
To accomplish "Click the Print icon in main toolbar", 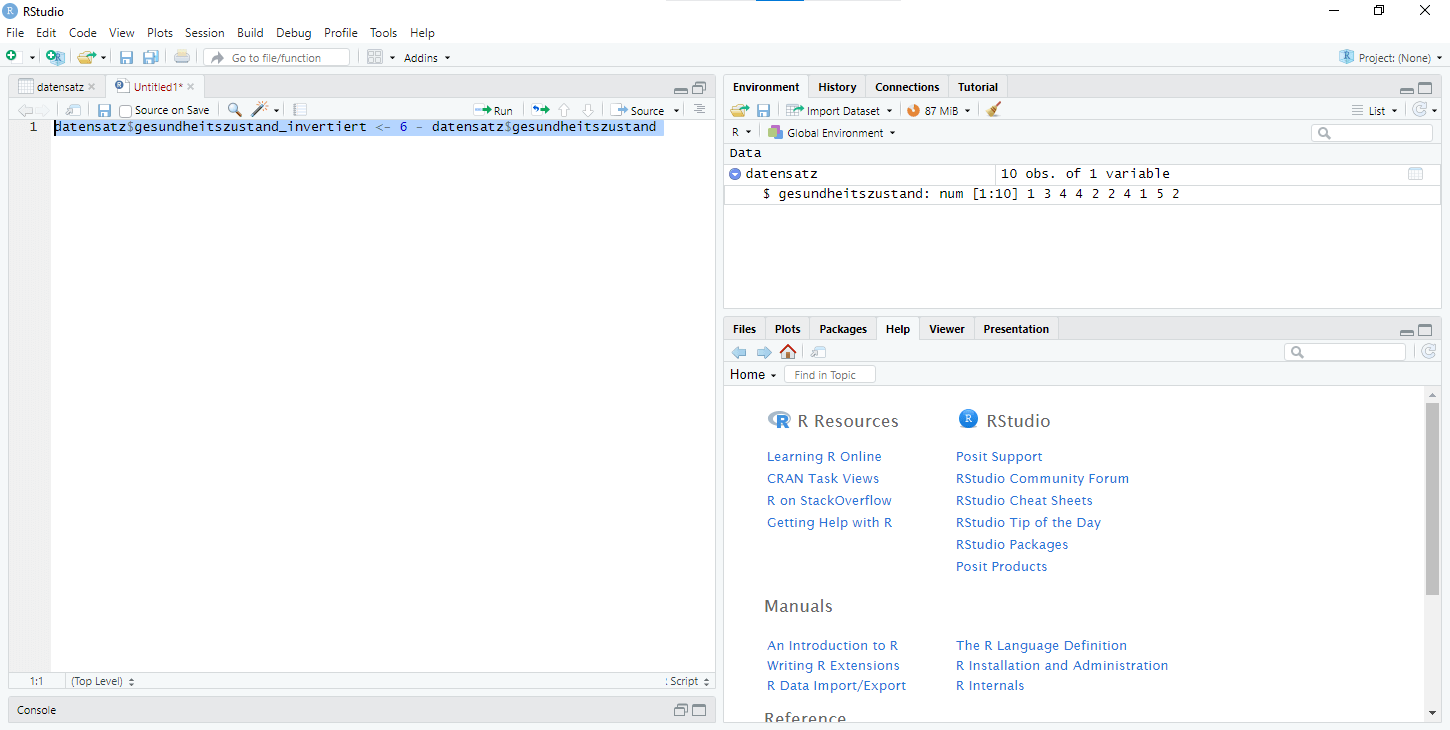I will coord(181,57).
